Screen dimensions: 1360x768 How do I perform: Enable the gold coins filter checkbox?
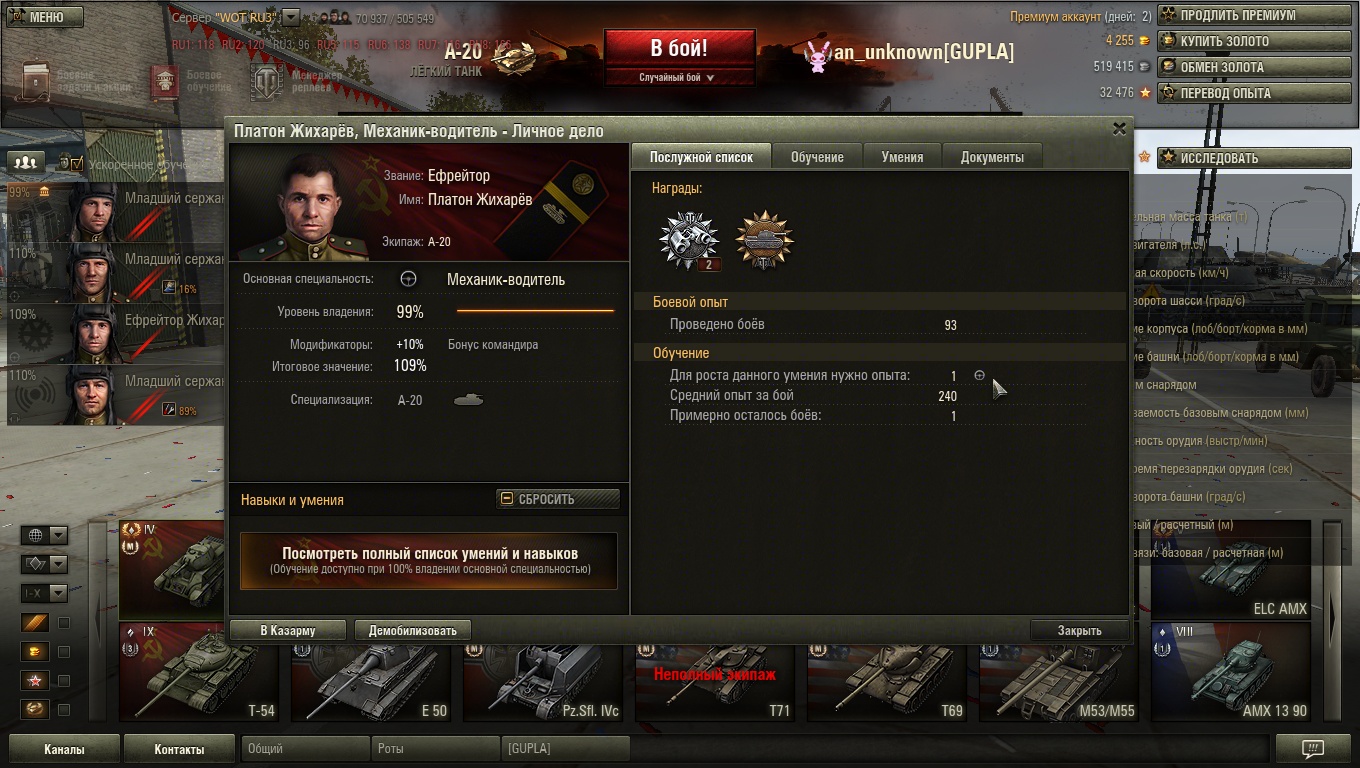click(64, 652)
